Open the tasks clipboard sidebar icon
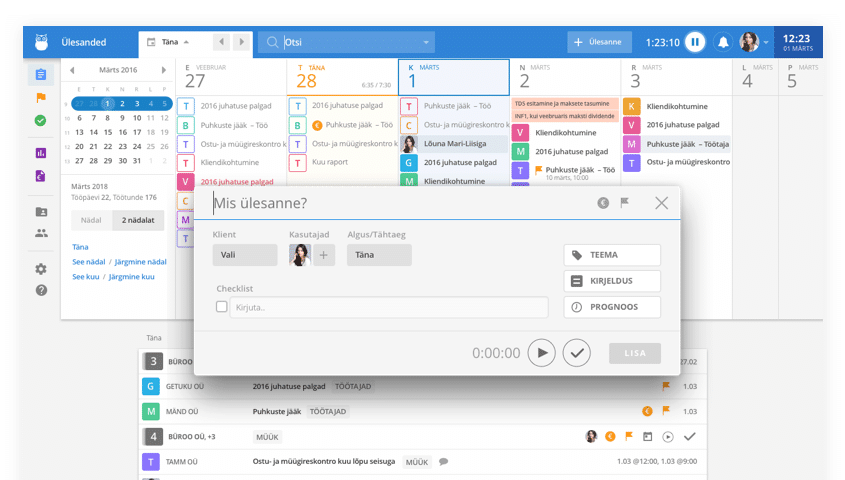This screenshot has height=480, width=845. (41, 74)
